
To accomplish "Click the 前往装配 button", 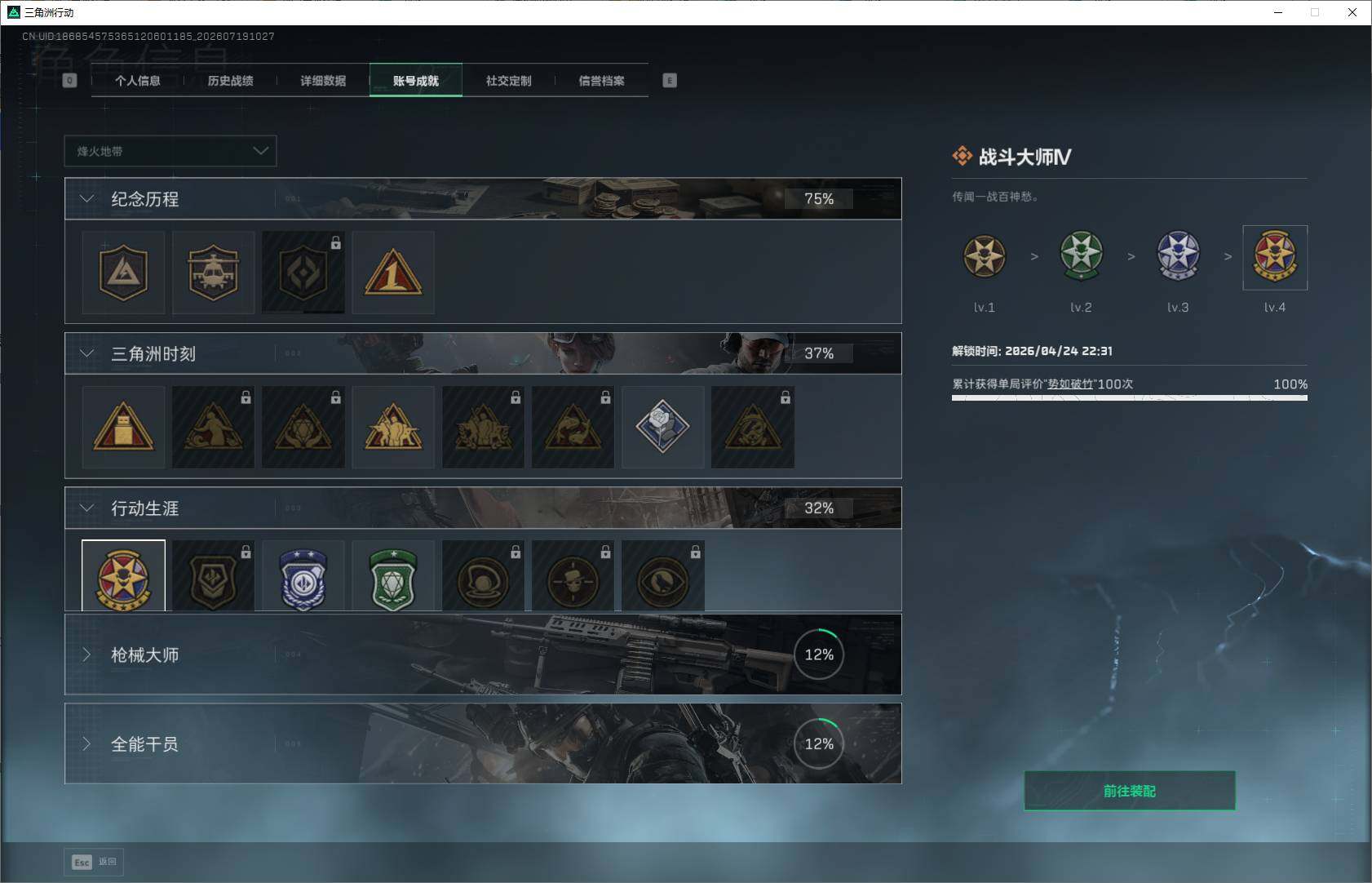I will (x=1130, y=791).
